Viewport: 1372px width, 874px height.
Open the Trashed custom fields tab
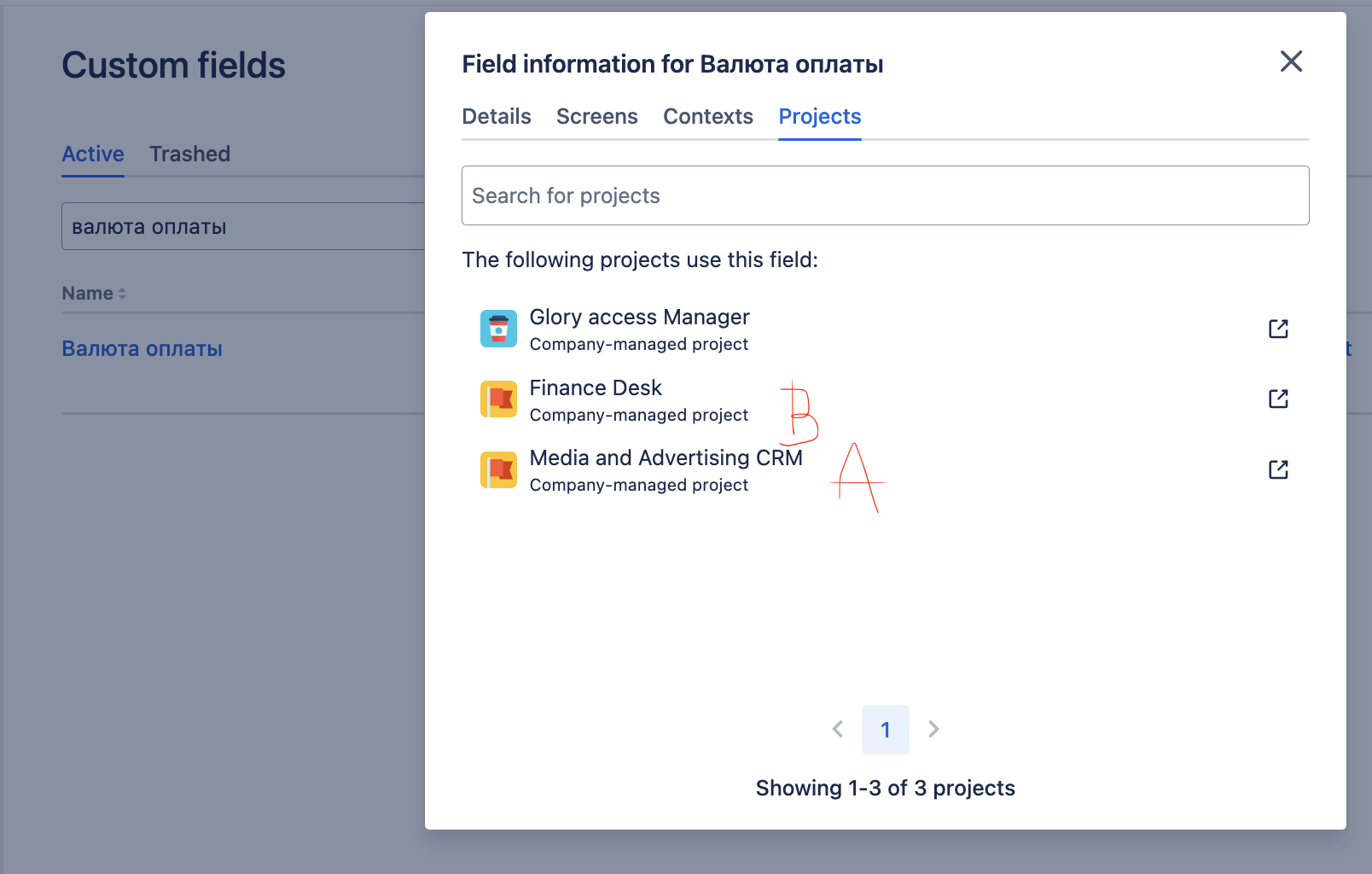189,154
